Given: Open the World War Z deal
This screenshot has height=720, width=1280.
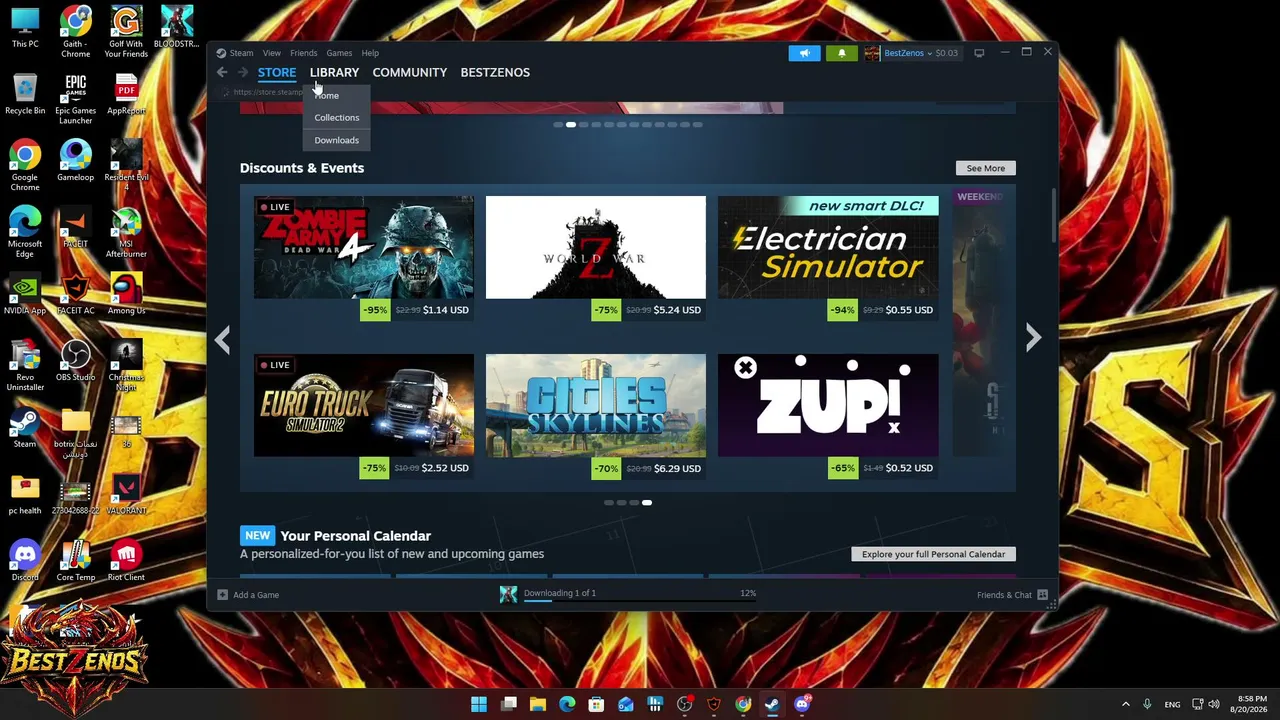Looking at the screenshot, I should 596,248.
